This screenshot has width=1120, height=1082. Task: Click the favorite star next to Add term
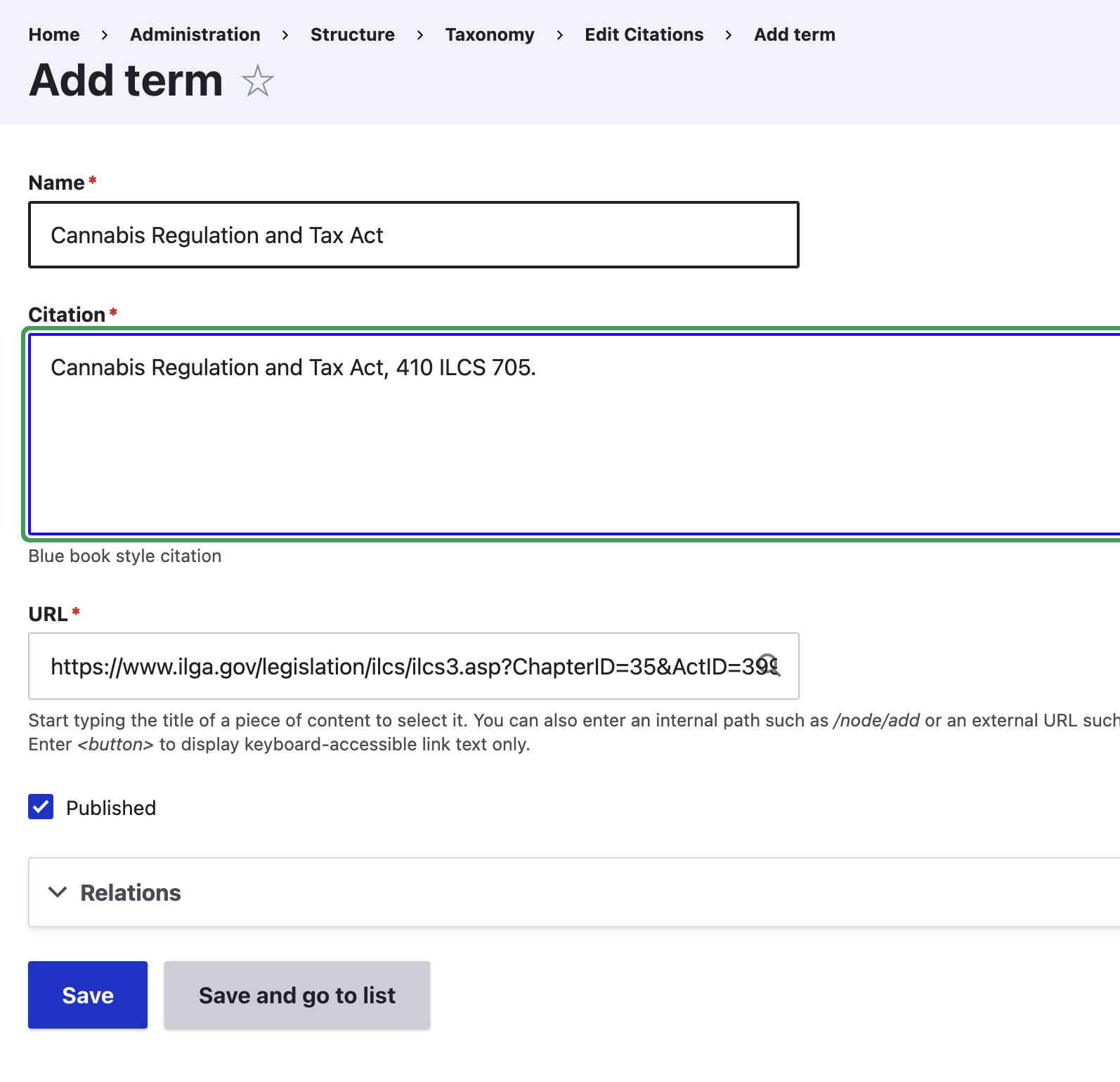tap(257, 81)
